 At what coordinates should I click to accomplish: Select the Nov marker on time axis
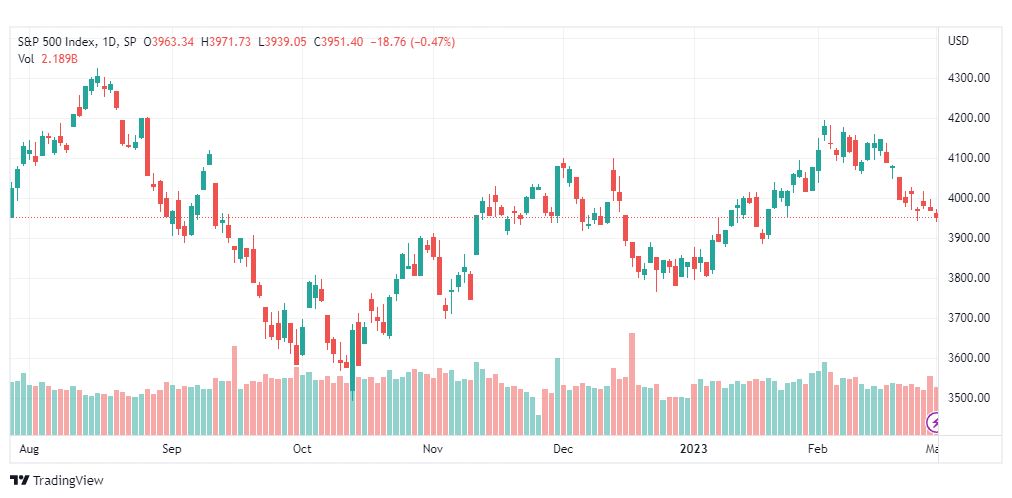[433, 450]
